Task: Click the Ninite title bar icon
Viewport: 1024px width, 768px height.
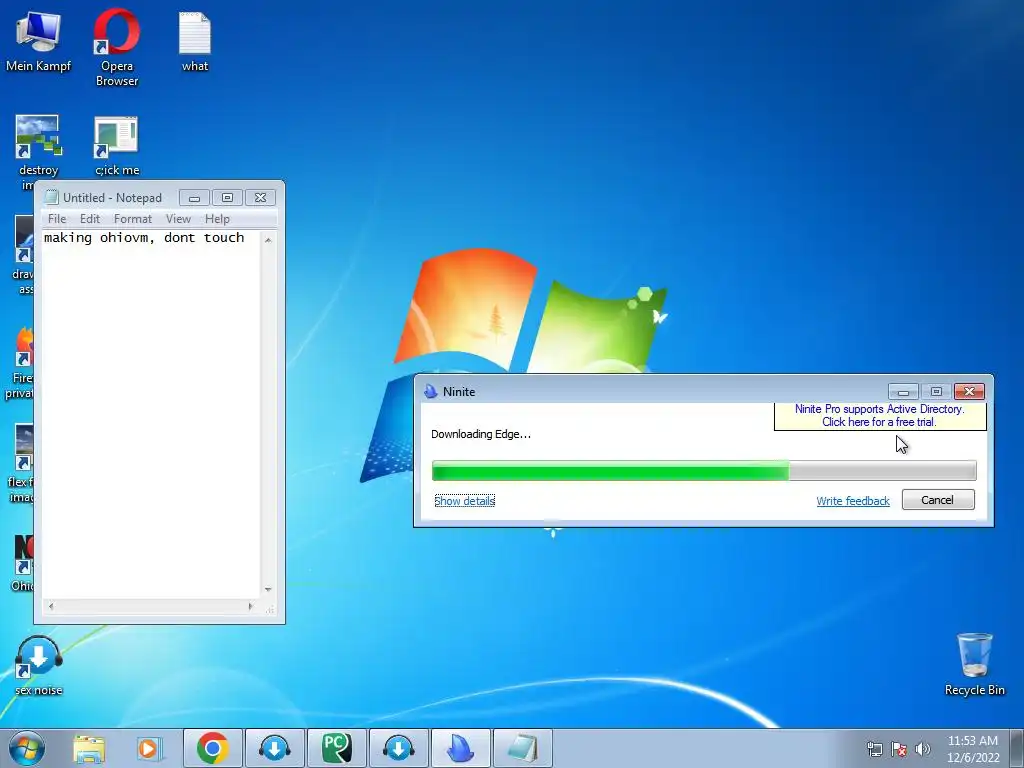Action: [430, 391]
